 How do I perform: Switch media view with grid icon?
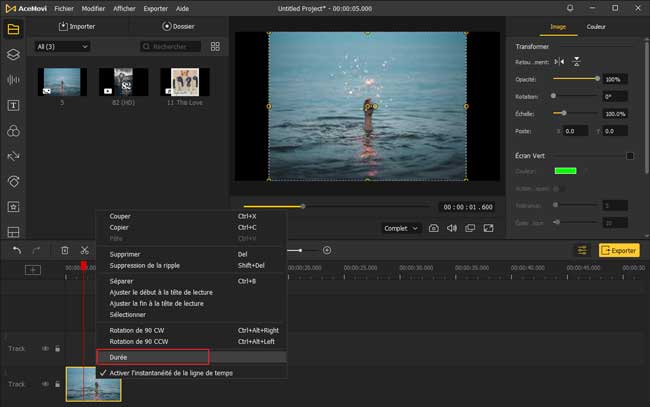coord(215,46)
